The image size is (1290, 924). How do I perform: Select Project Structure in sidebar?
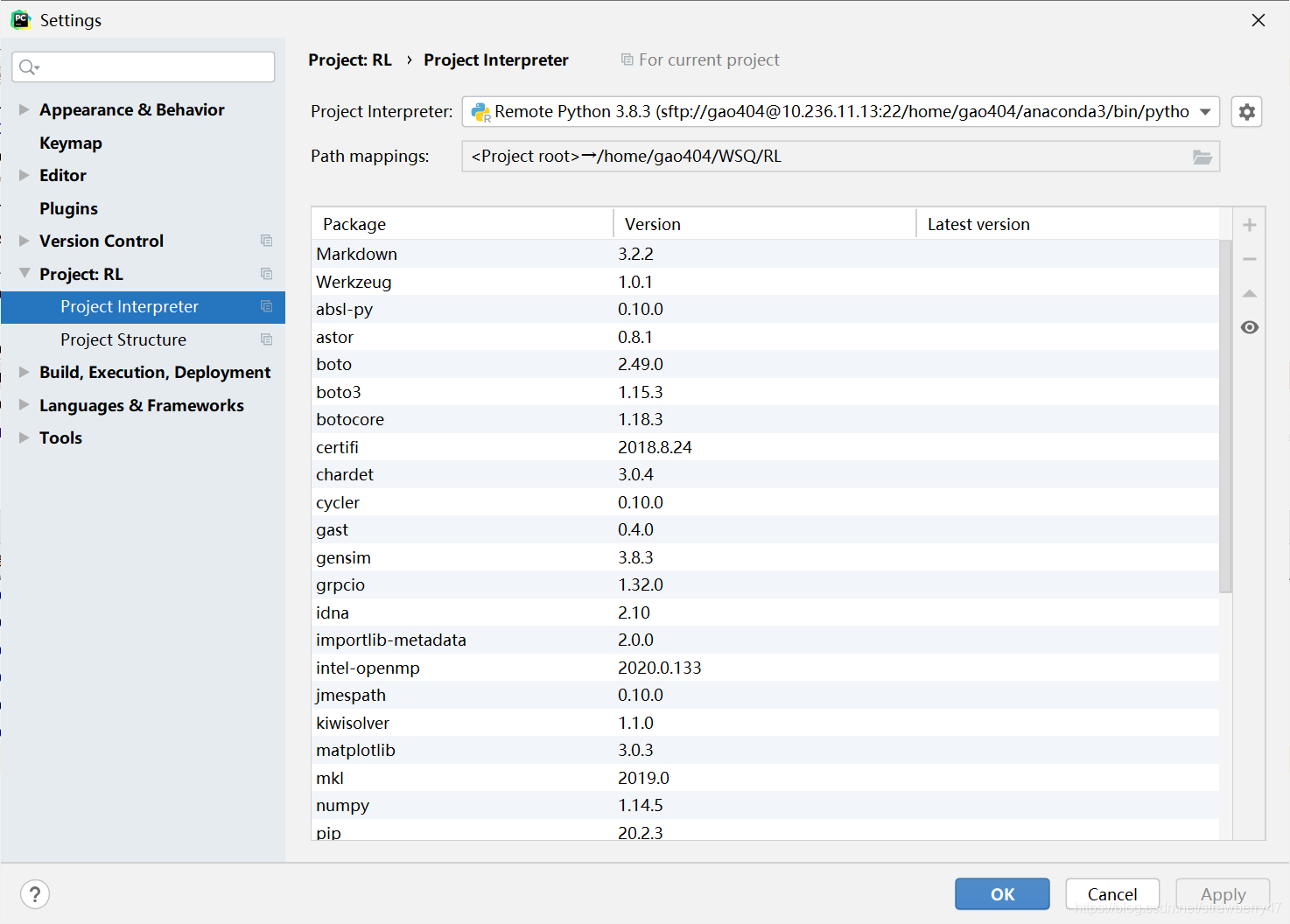tap(123, 339)
